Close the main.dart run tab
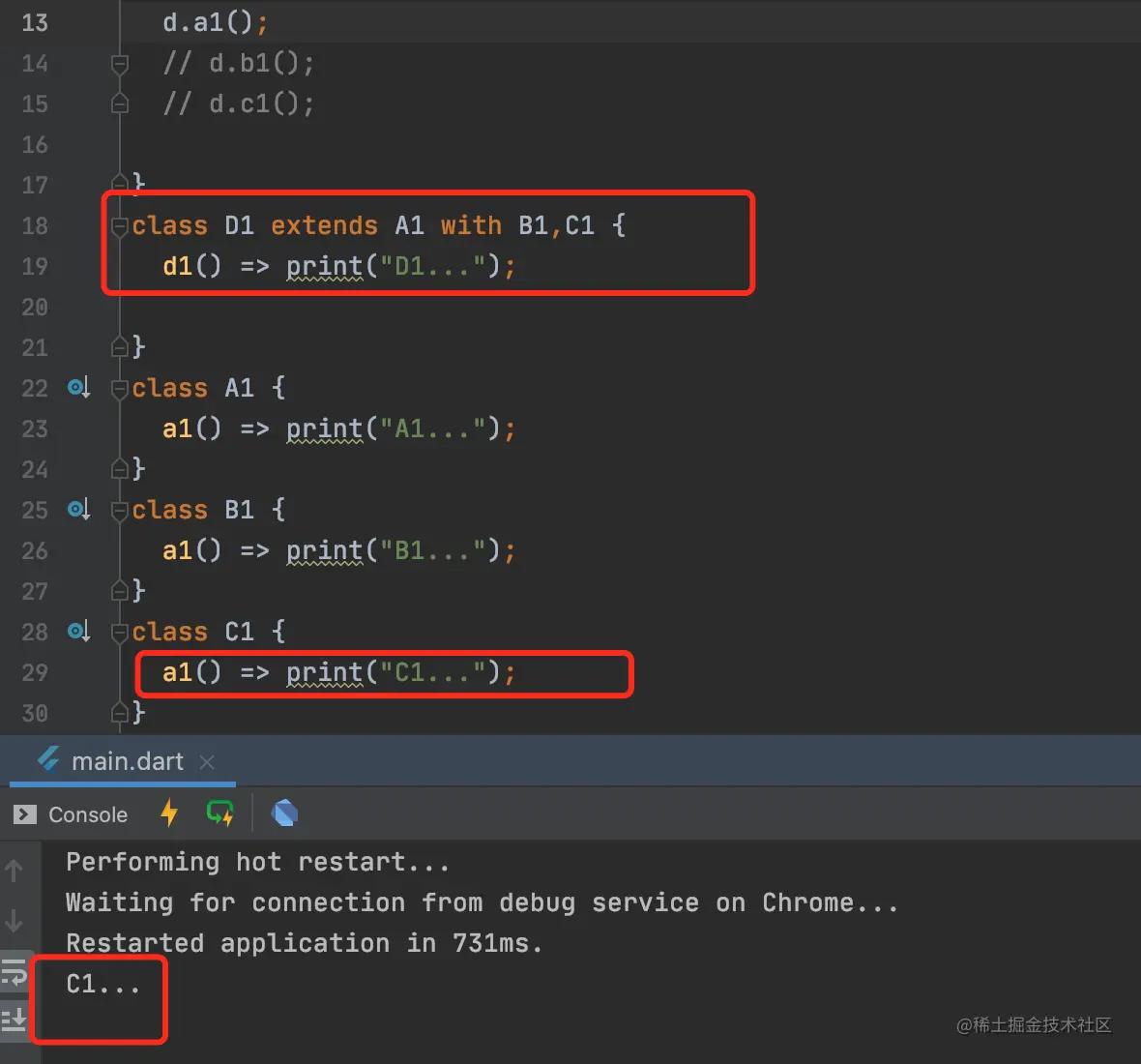 207,762
